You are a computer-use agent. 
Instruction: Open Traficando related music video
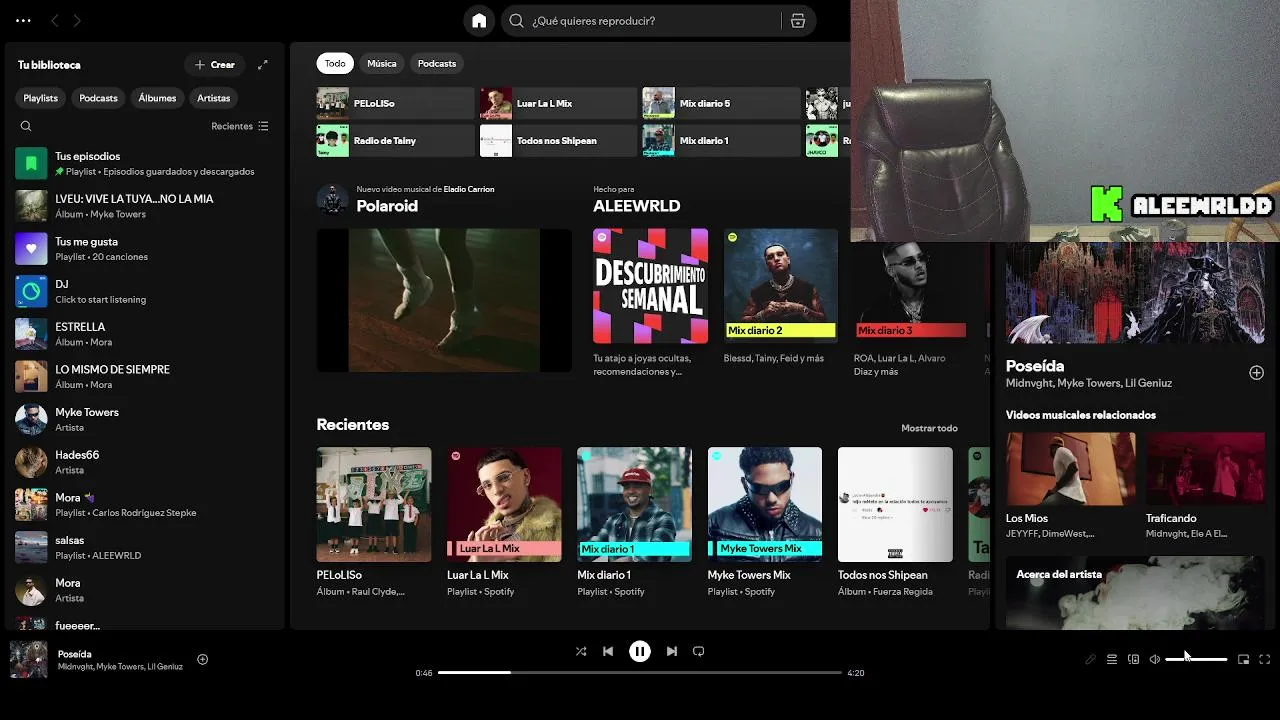tap(1206, 485)
